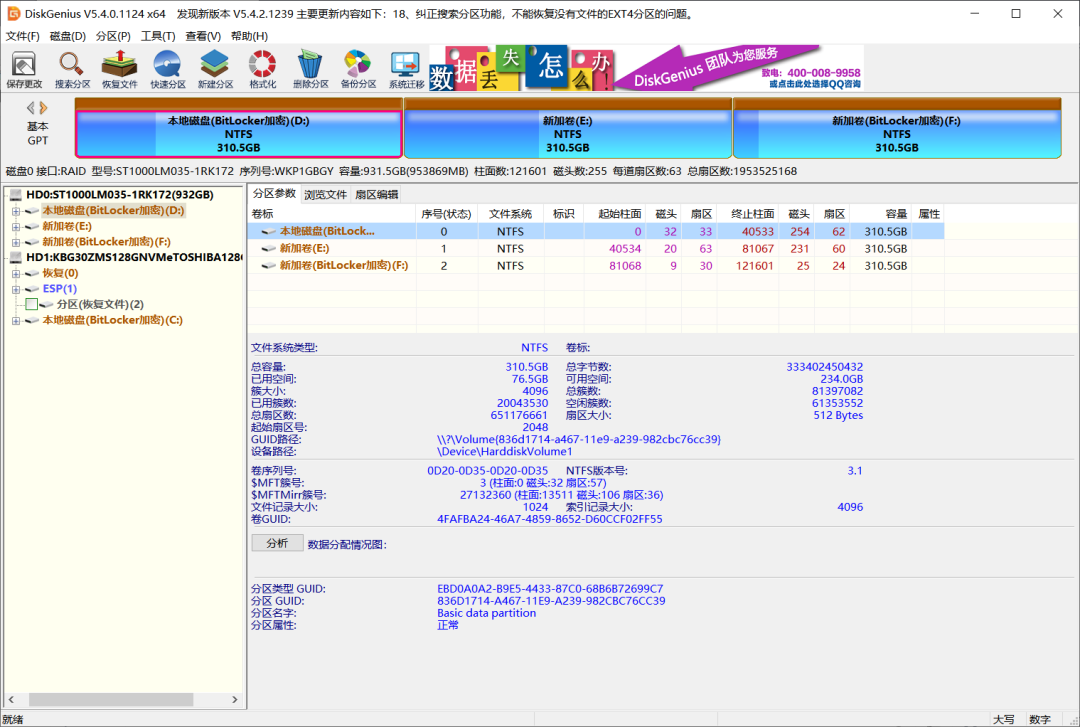
Task: Select the 新加卷(BitLocker加密)(F:) row in partition table
Action: tap(343, 266)
